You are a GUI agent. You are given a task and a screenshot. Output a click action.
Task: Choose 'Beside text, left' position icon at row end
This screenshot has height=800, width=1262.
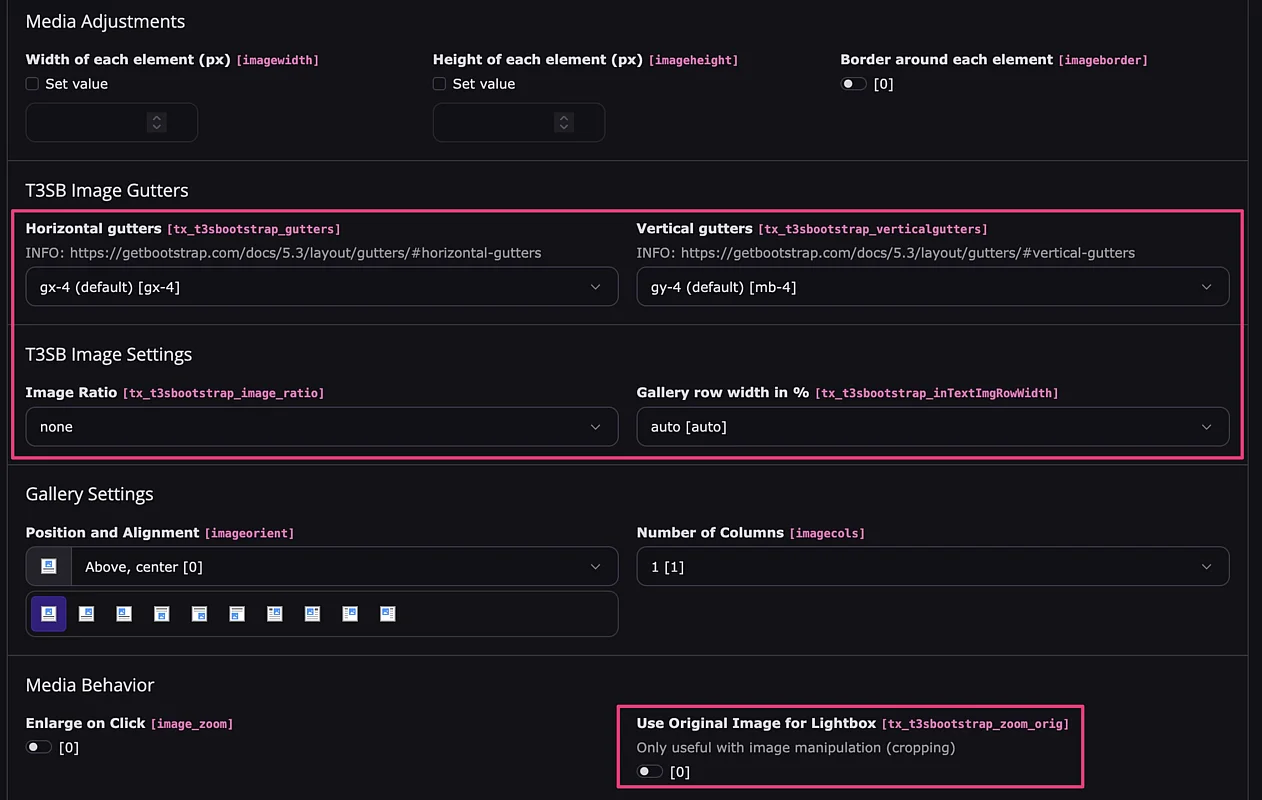point(388,614)
